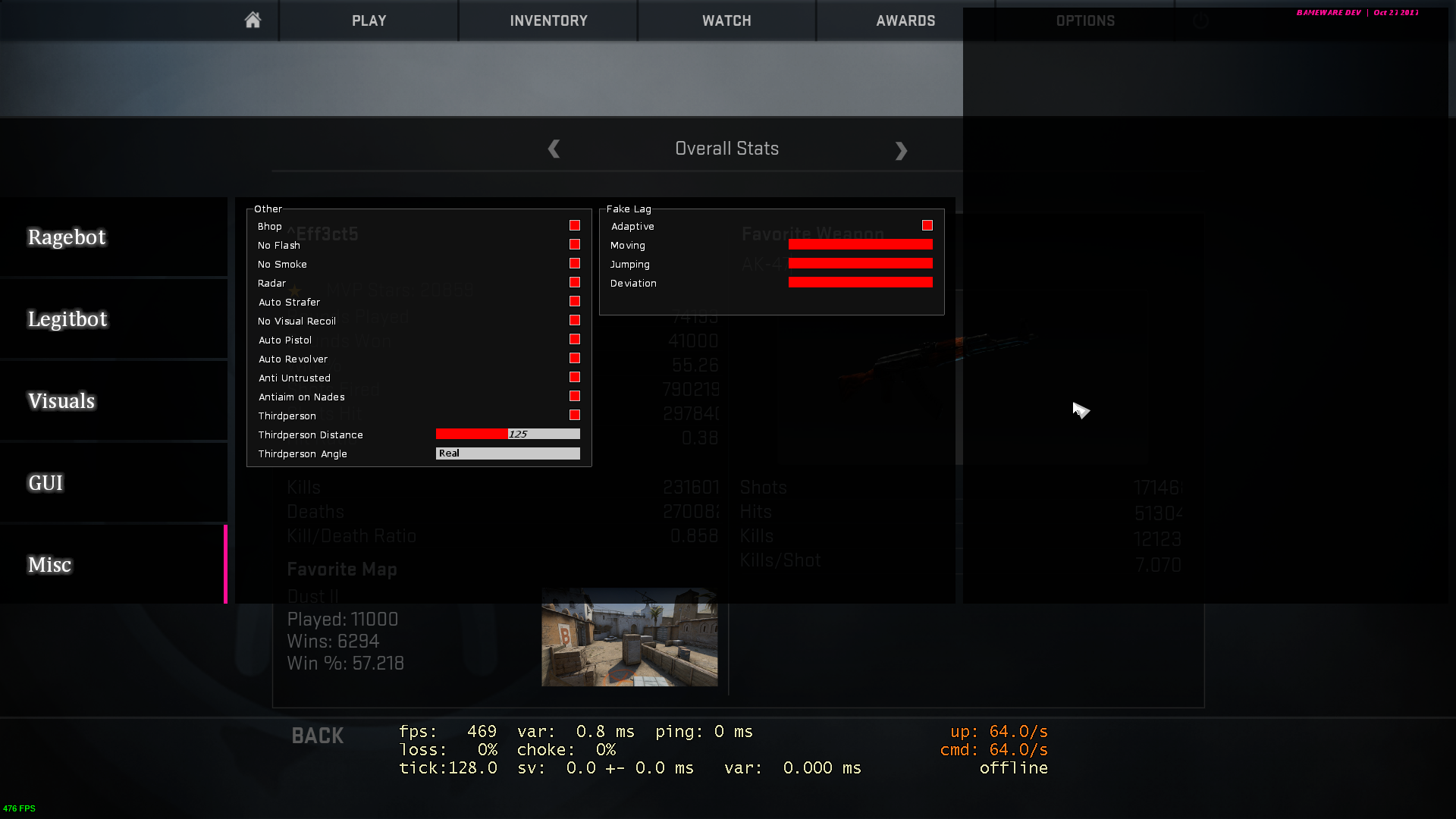Adjust the Thirdperson Distance slider
Image resolution: width=1456 pixels, height=819 pixels.
pos(507,435)
